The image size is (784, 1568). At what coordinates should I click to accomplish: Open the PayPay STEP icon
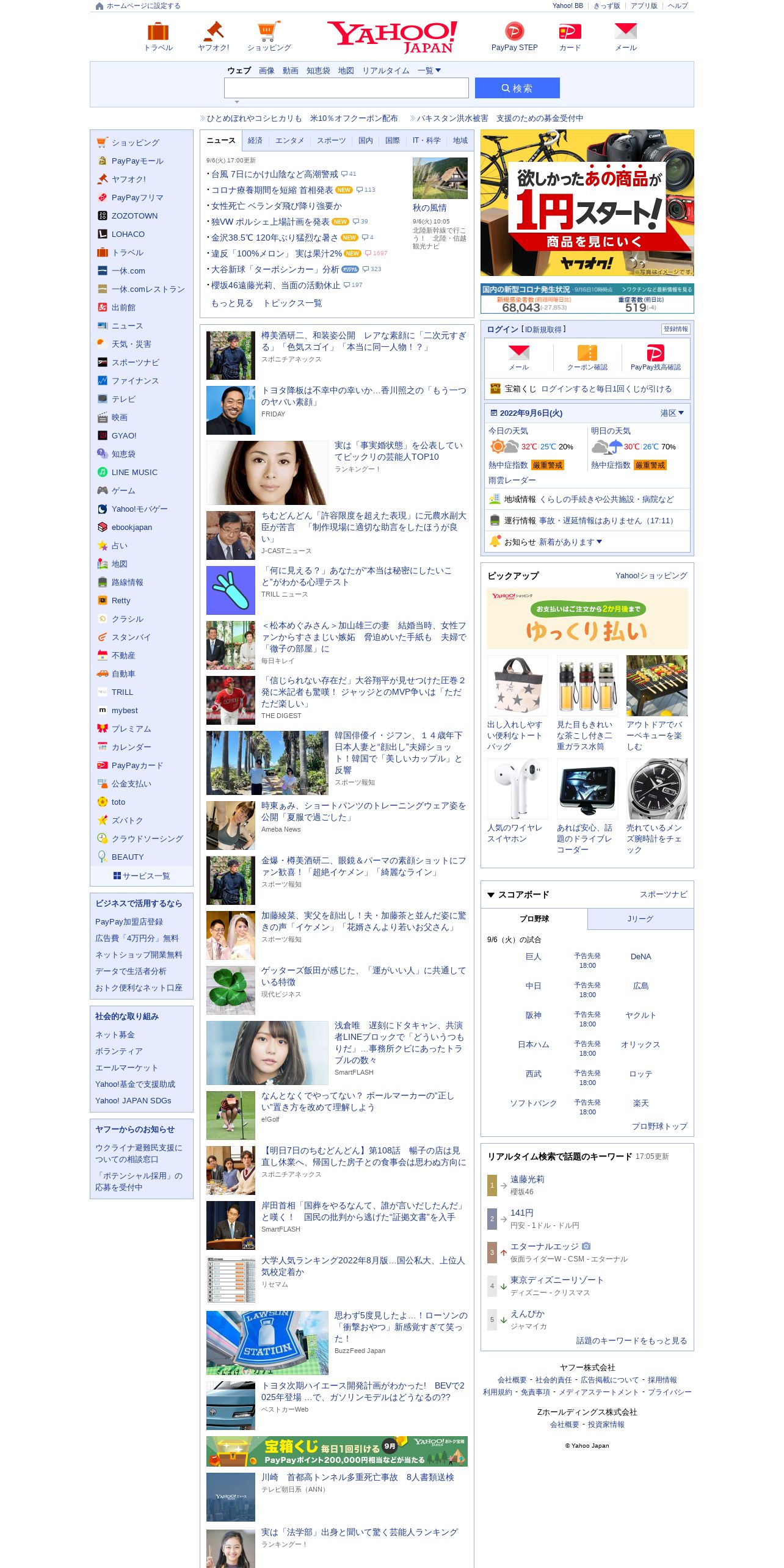515,31
